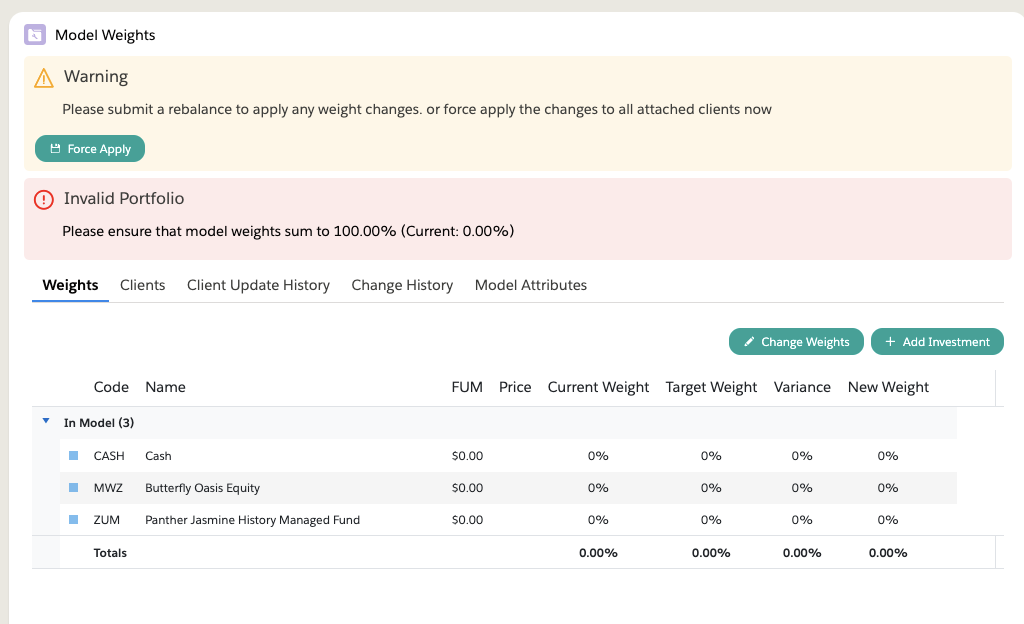Viewport: 1024px width, 624px height.
Task: Open the Change History tab
Action: coord(402,285)
